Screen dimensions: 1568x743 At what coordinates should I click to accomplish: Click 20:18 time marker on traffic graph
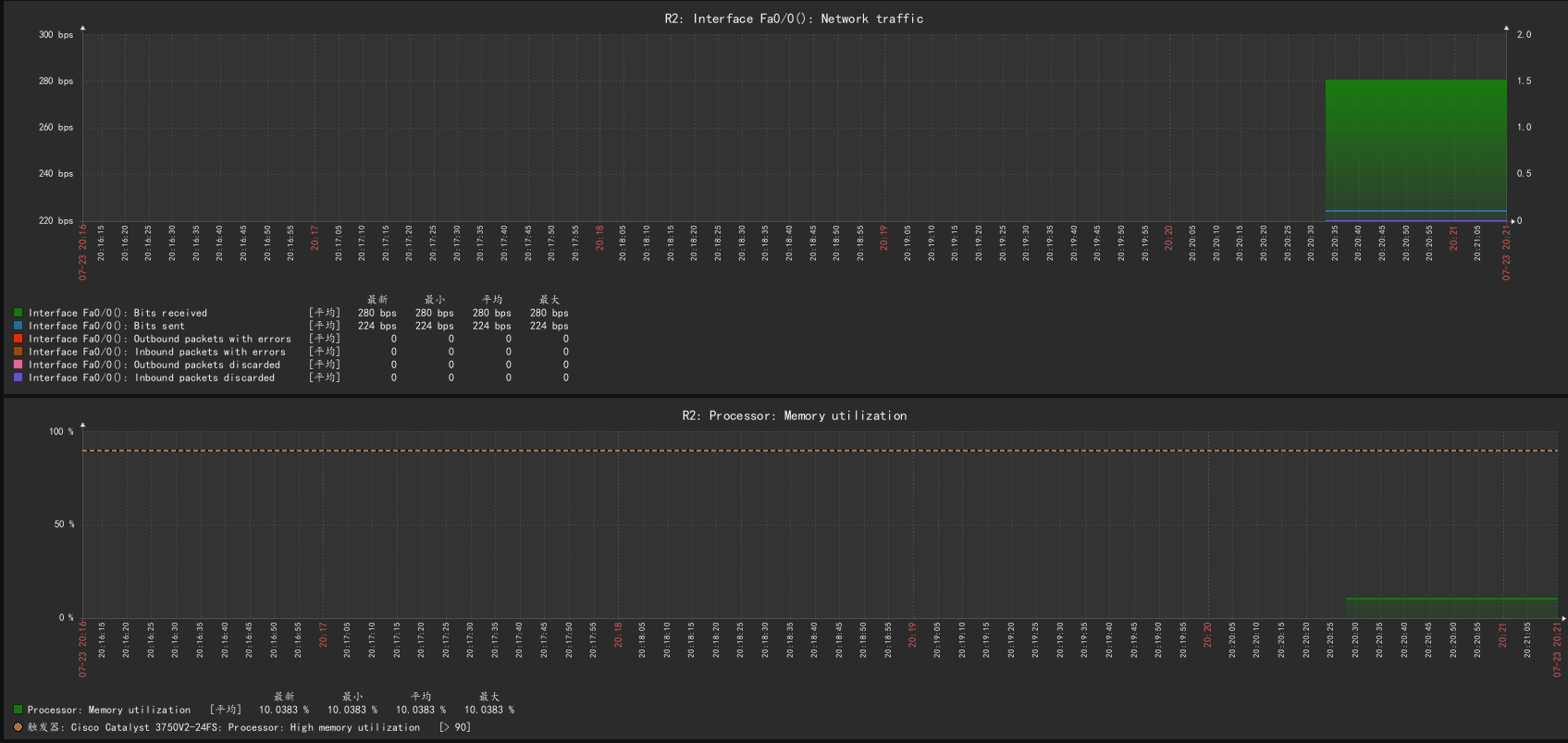[599, 238]
